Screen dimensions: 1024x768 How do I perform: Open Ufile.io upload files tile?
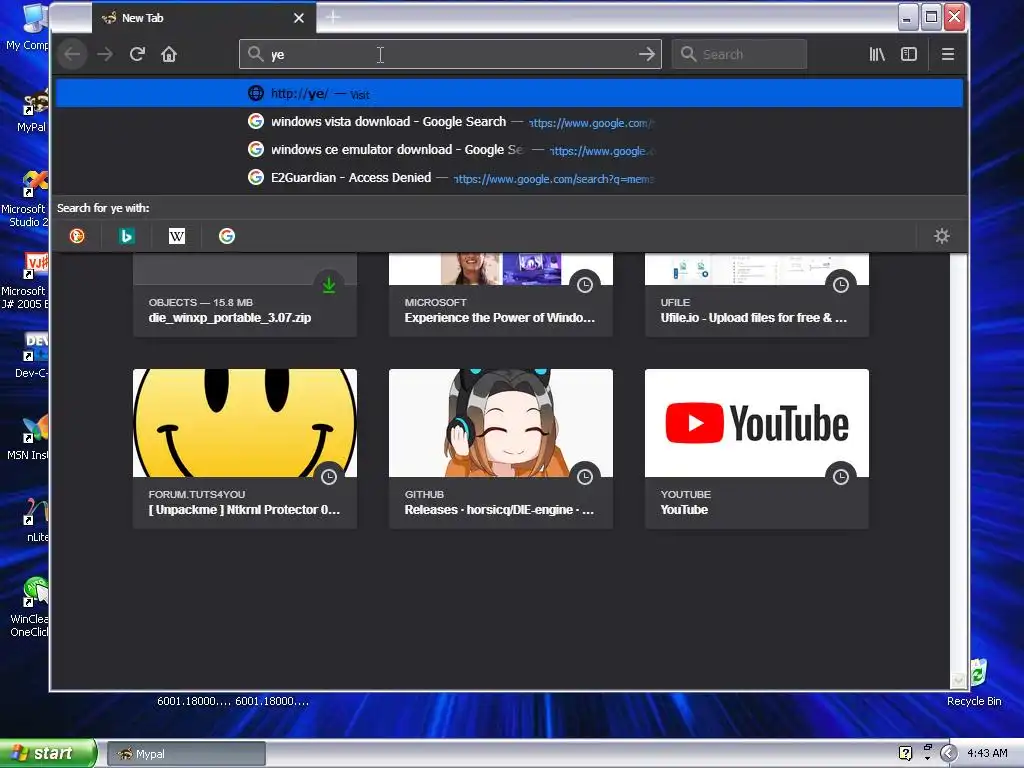coord(757,295)
